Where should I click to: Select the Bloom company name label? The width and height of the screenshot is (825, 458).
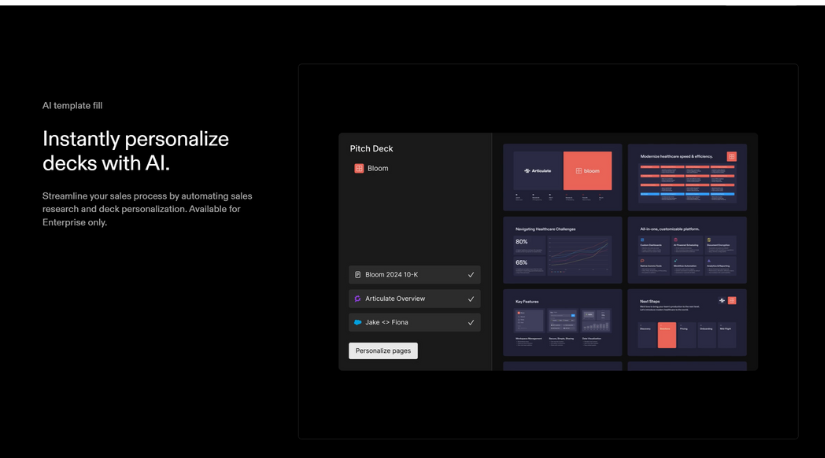(x=378, y=168)
